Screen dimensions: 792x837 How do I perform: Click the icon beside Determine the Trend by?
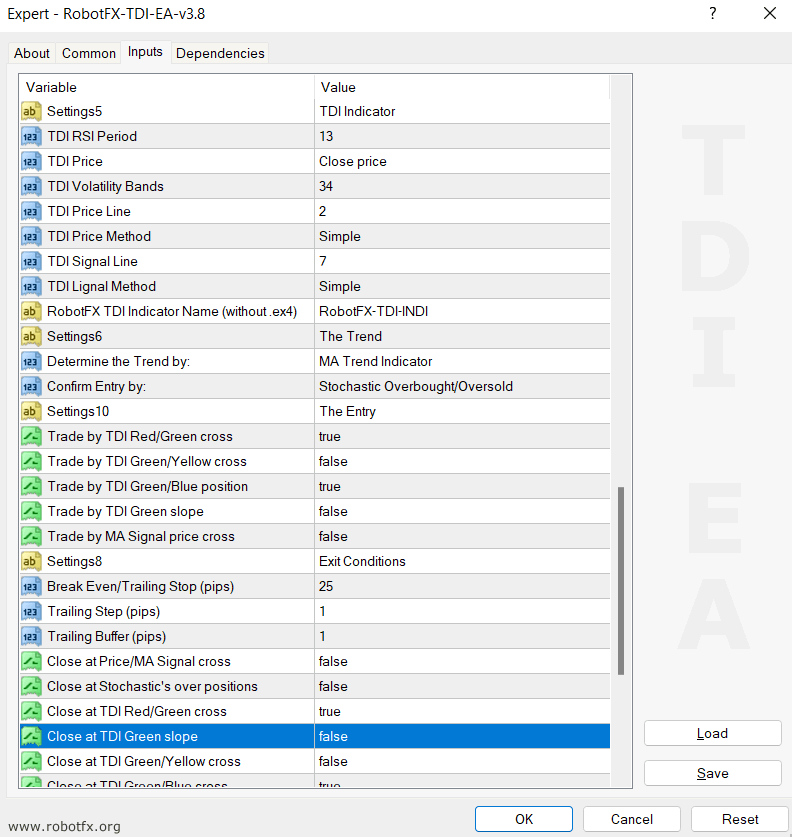[x=31, y=361]
